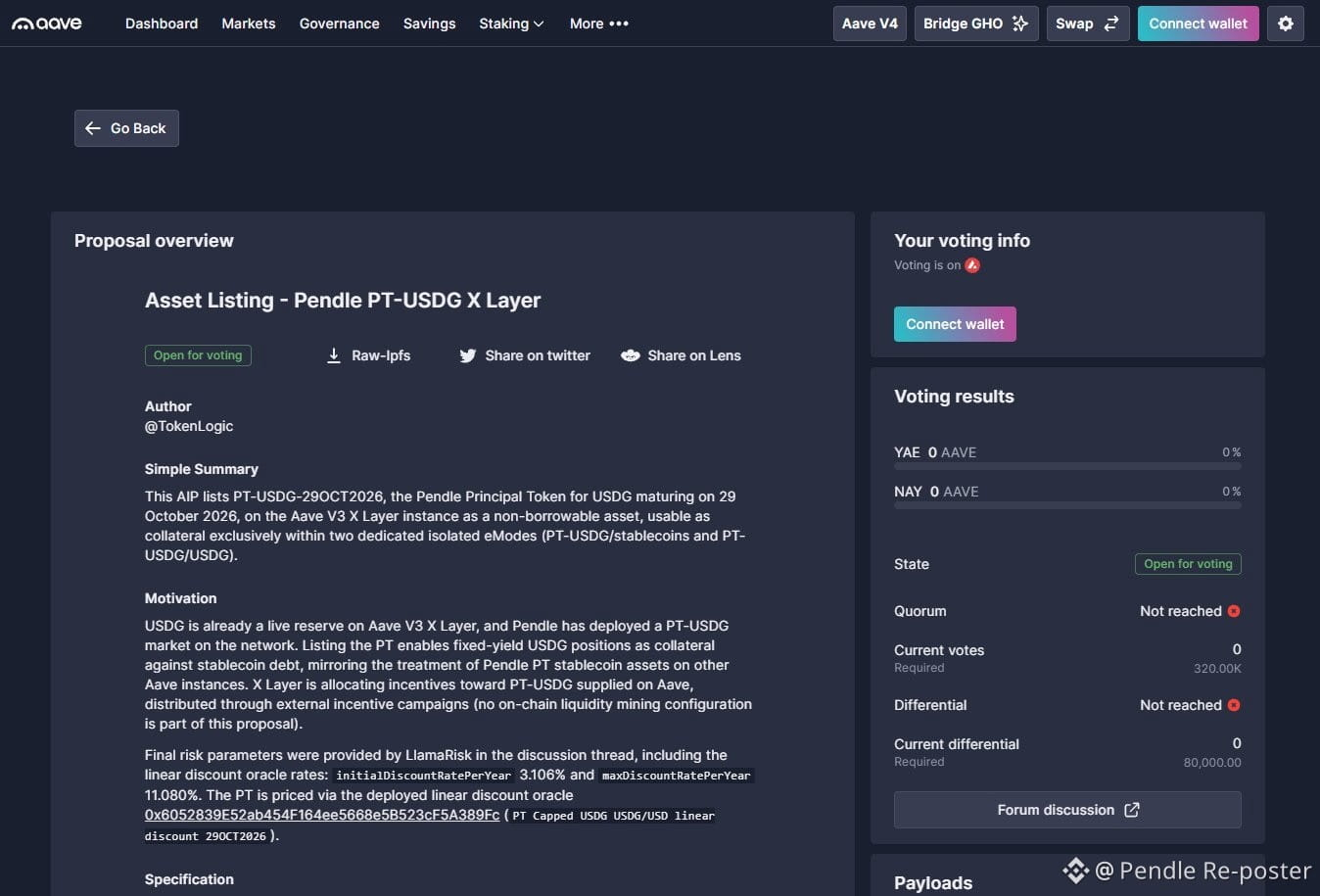Screen dimensions: 1320x896
Task: Click the Simple Summary heading
Action: (x=202, y=469)
